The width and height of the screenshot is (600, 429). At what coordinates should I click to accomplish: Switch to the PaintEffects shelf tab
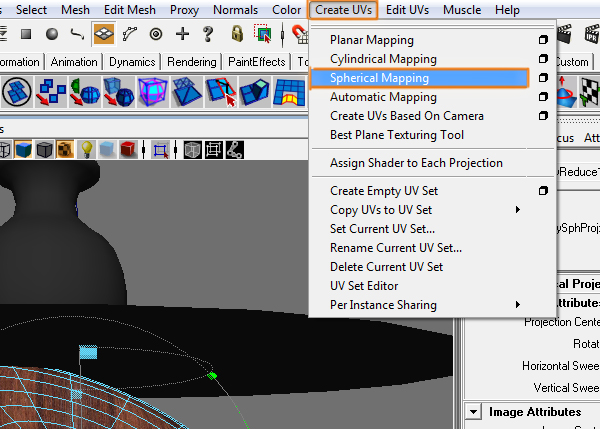[x=256, y=62]
